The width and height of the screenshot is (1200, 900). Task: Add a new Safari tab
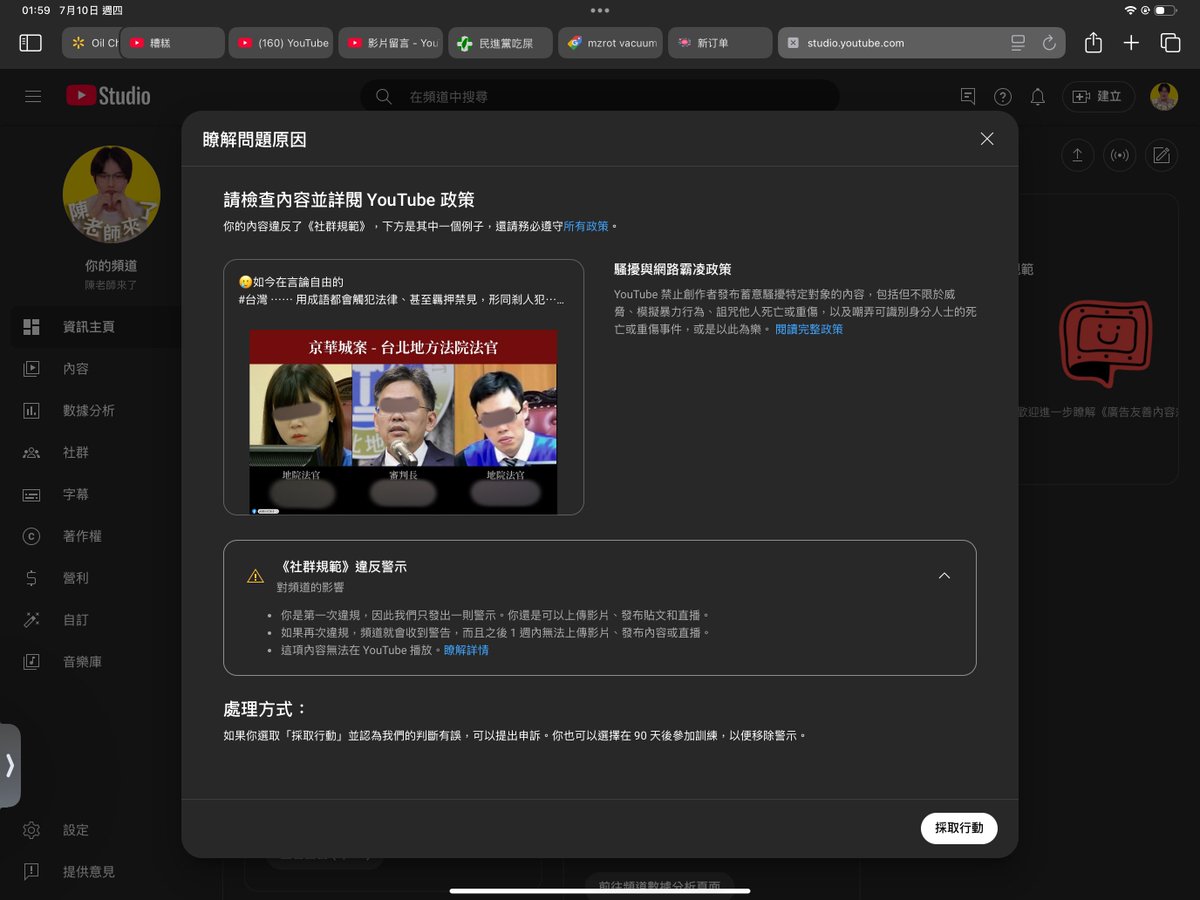1131,43
